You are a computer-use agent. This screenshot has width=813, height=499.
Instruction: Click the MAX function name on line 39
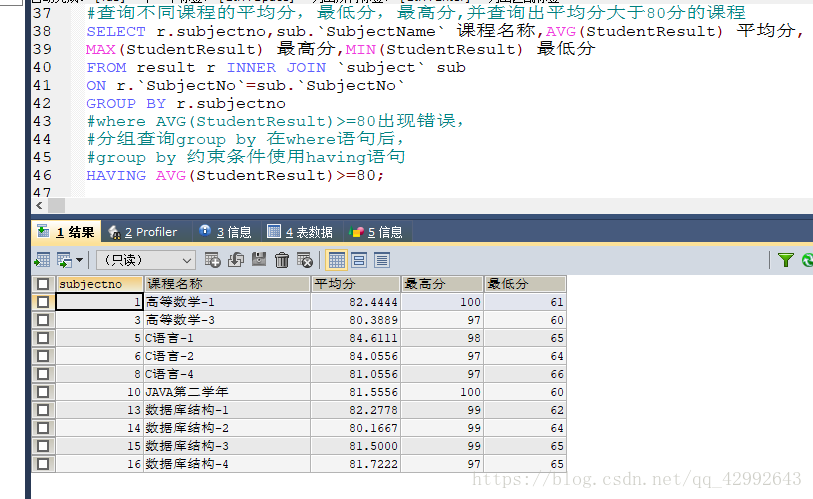101,50
